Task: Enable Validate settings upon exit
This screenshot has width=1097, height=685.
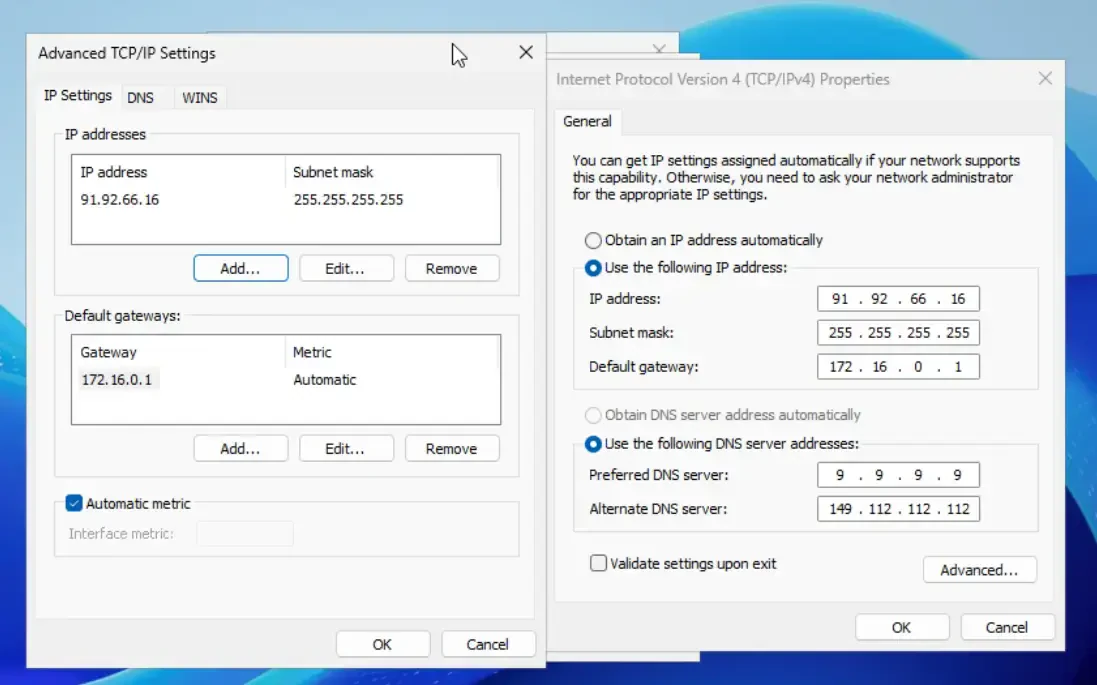Action: pyautogui.click(x=598, y=564)
